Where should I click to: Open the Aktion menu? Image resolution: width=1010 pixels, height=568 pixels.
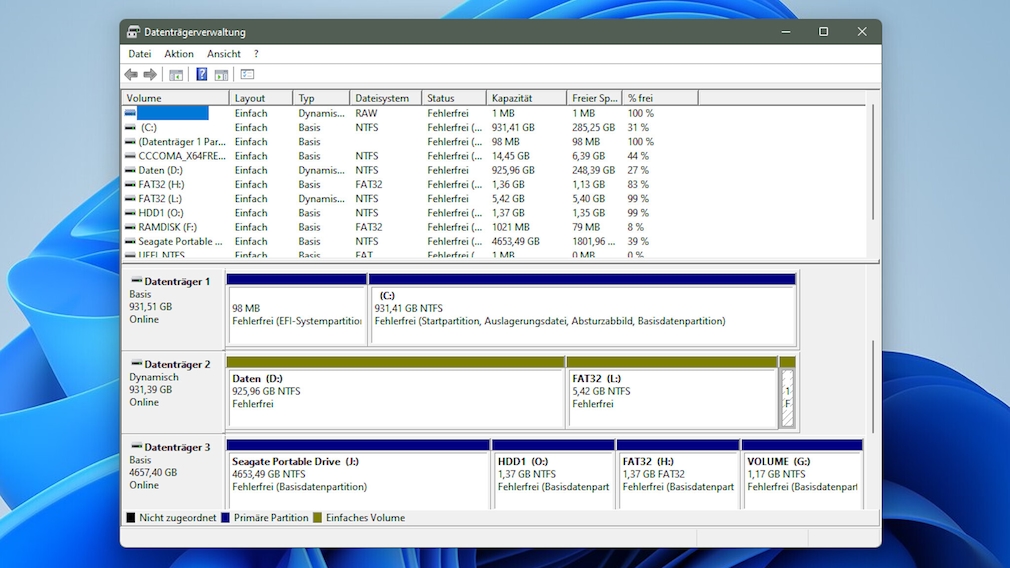[x=179, y=54]
